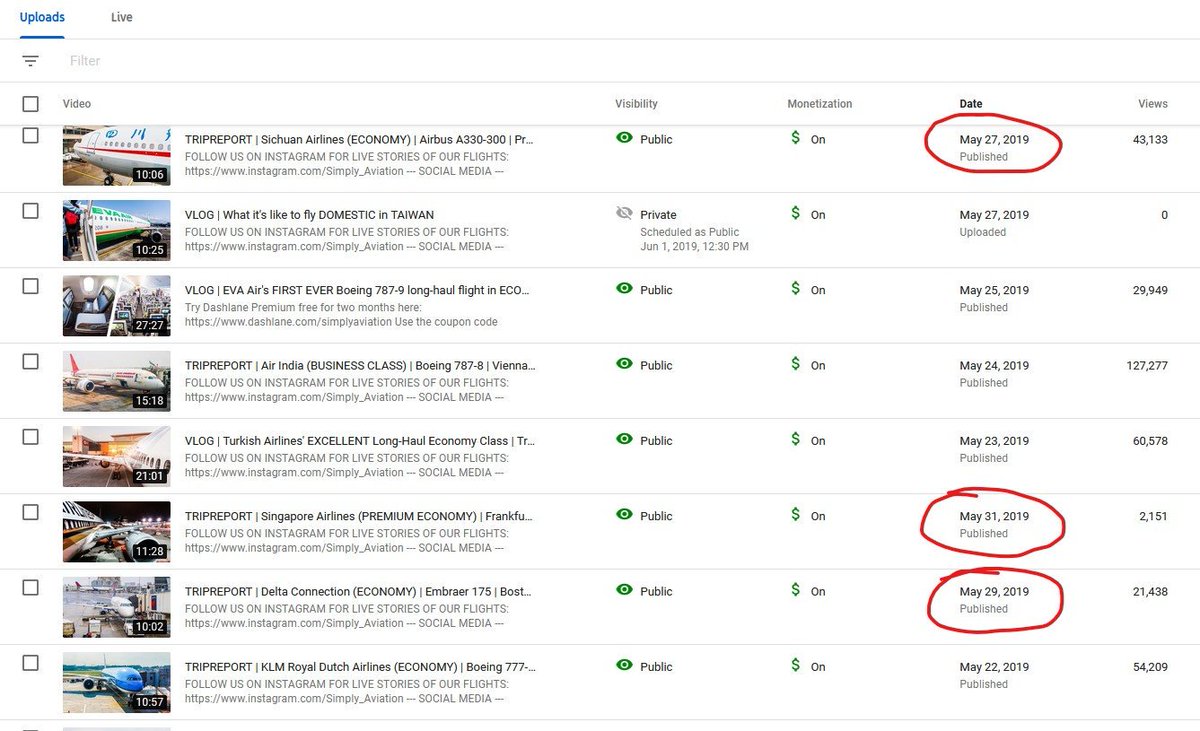Select the Delta Connection video checkbox
Screen dimensions: 1200x731
coord(31,587)
